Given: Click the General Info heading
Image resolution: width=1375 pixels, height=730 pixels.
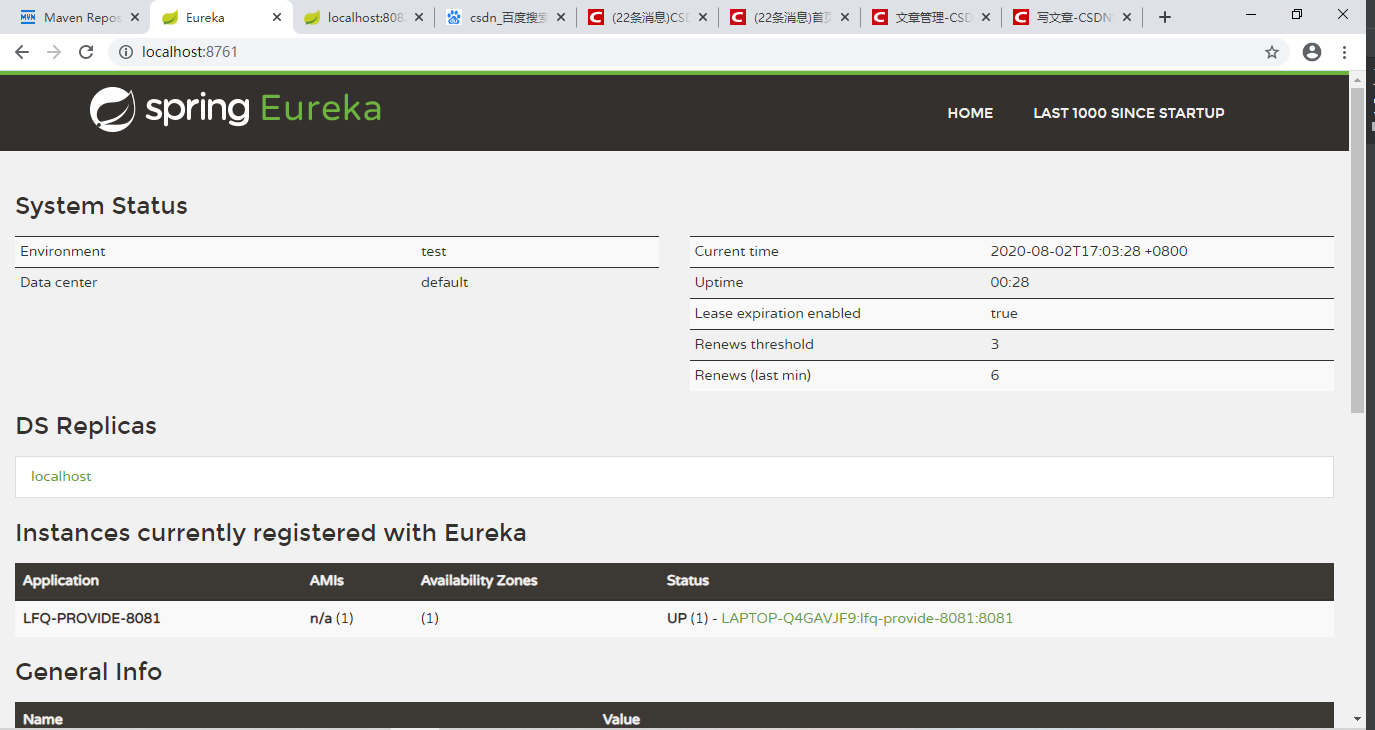Looking at the screenshot, I should 89,671.
